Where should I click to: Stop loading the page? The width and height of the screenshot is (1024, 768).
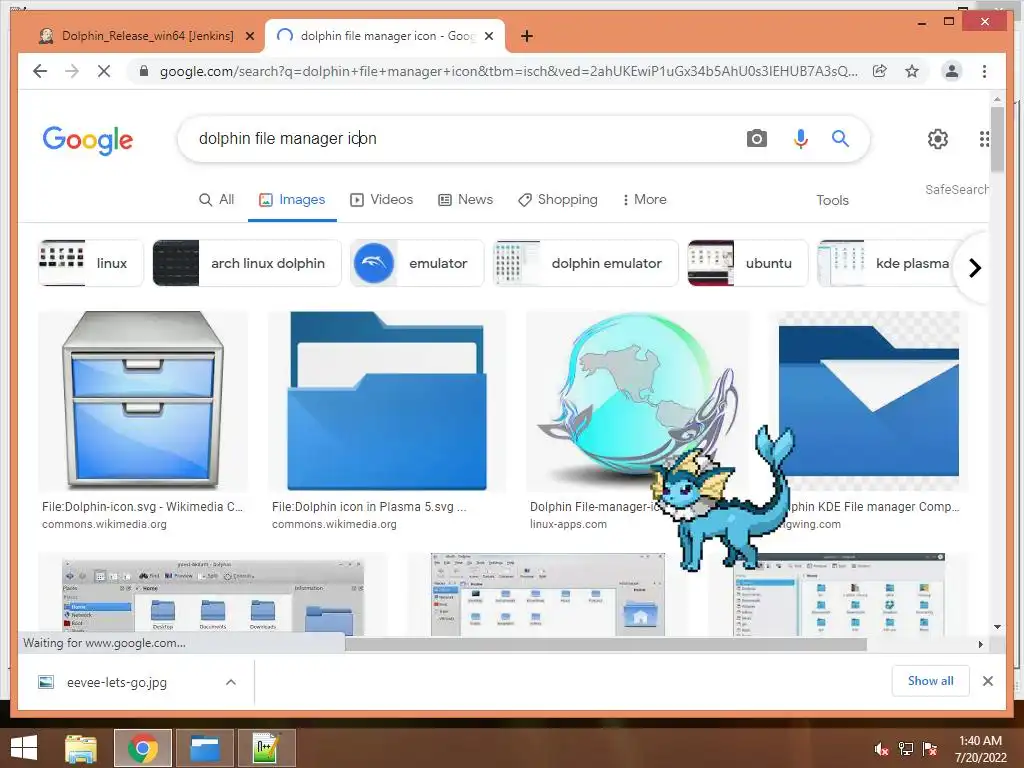[104, 71]
